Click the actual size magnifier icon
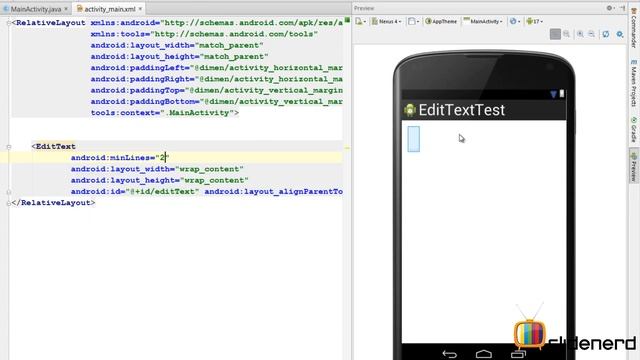Screen dimensions: 640x360 (567, 34)
